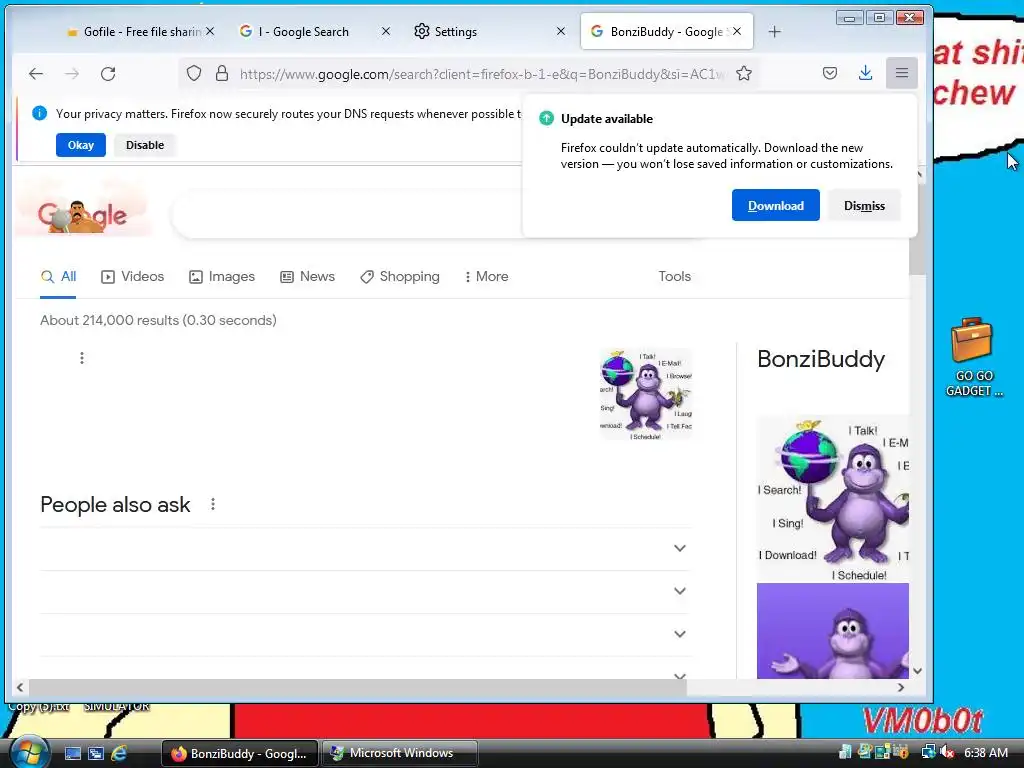Select the Shopping search filter
Image resolution: width=1024 pixels, height=768 pixels.
(x=400, y=276)
